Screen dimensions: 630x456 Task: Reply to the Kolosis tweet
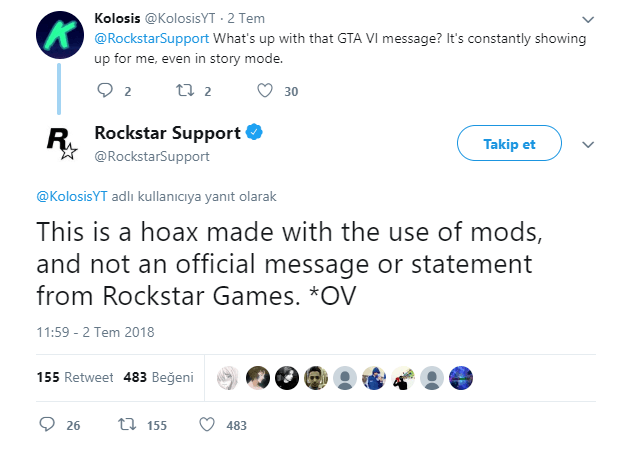(106, 91)
